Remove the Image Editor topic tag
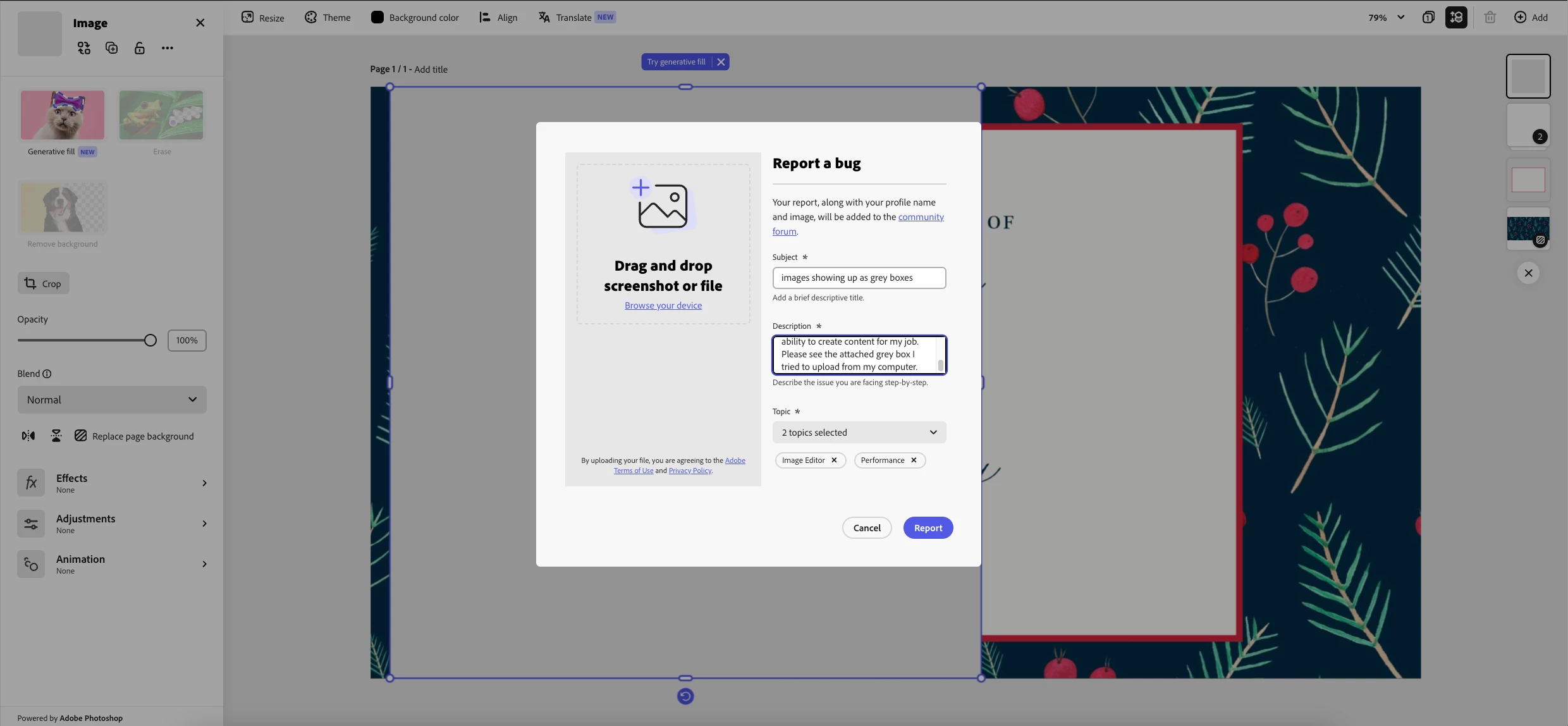This screenshot has width=1568, height=726. coord(834,460)
